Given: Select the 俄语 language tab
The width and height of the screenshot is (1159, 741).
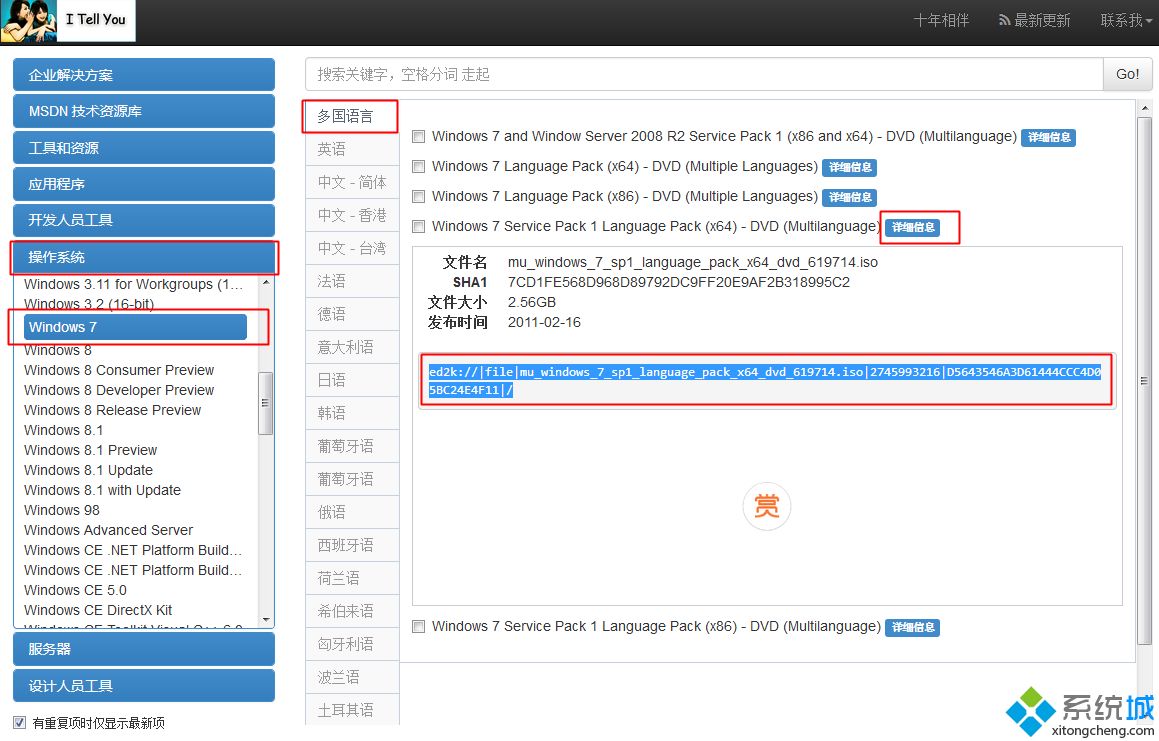Looking at the screenshot, I should tap(352, 512).
